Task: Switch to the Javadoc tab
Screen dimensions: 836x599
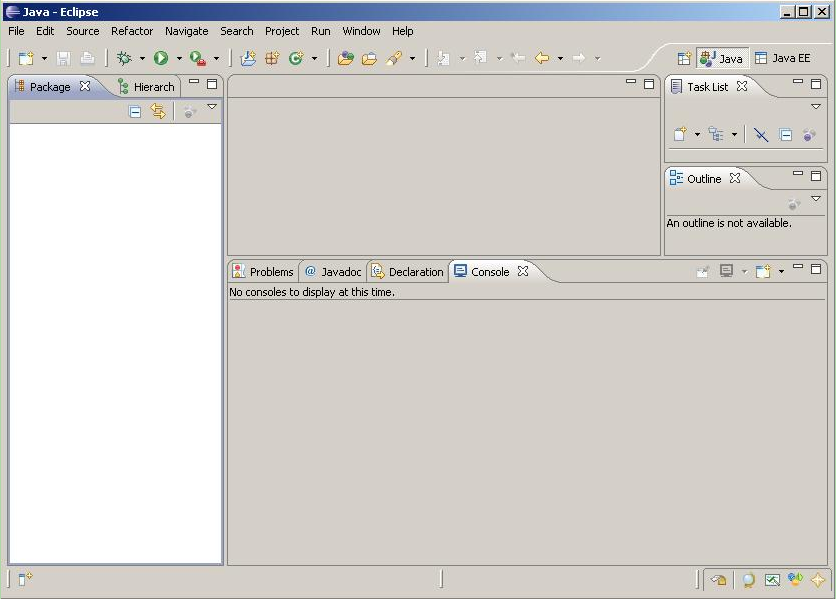Action: pos(333,271)
